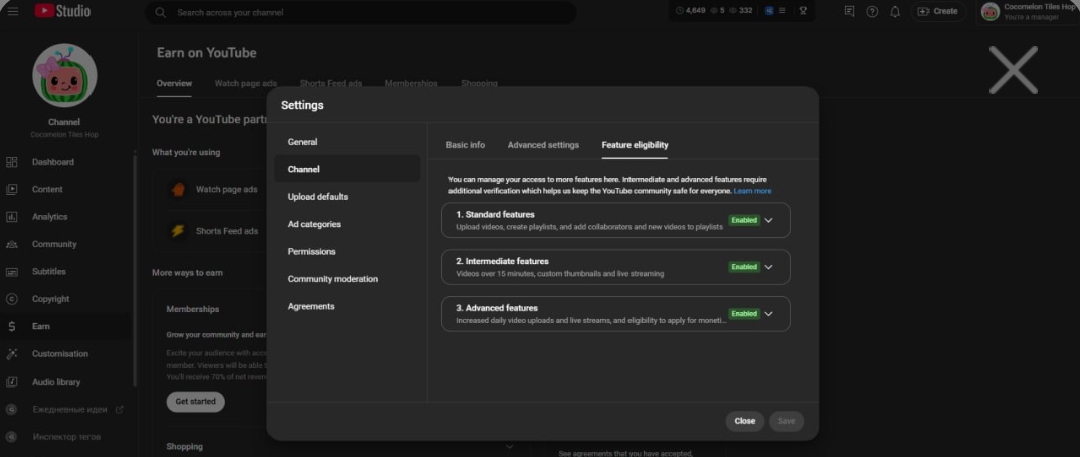Click the search across your channel field
Image resolution: width=1080 pixels, height=457 pixels.
coord(360,12)
